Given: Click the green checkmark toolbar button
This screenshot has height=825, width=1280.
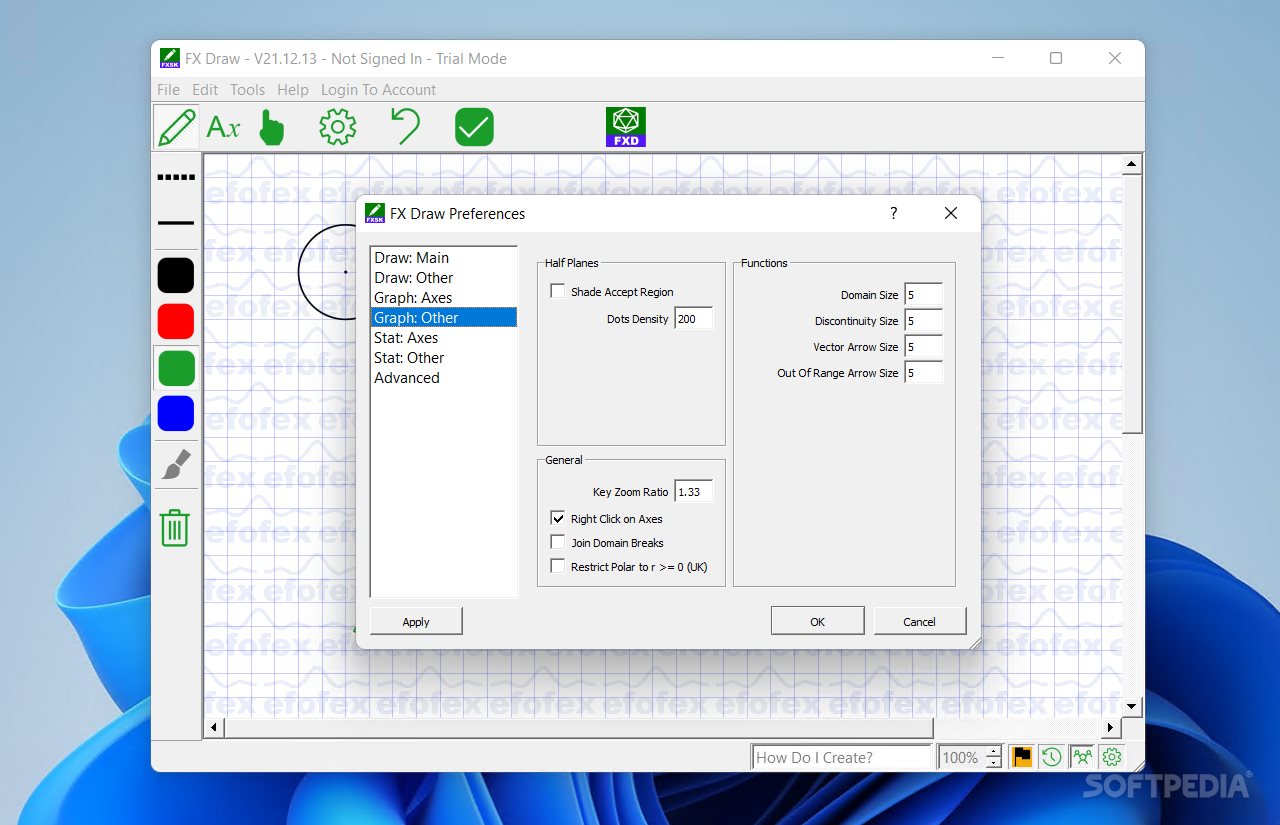Looking at the screenshot, I should pos(474,127).
